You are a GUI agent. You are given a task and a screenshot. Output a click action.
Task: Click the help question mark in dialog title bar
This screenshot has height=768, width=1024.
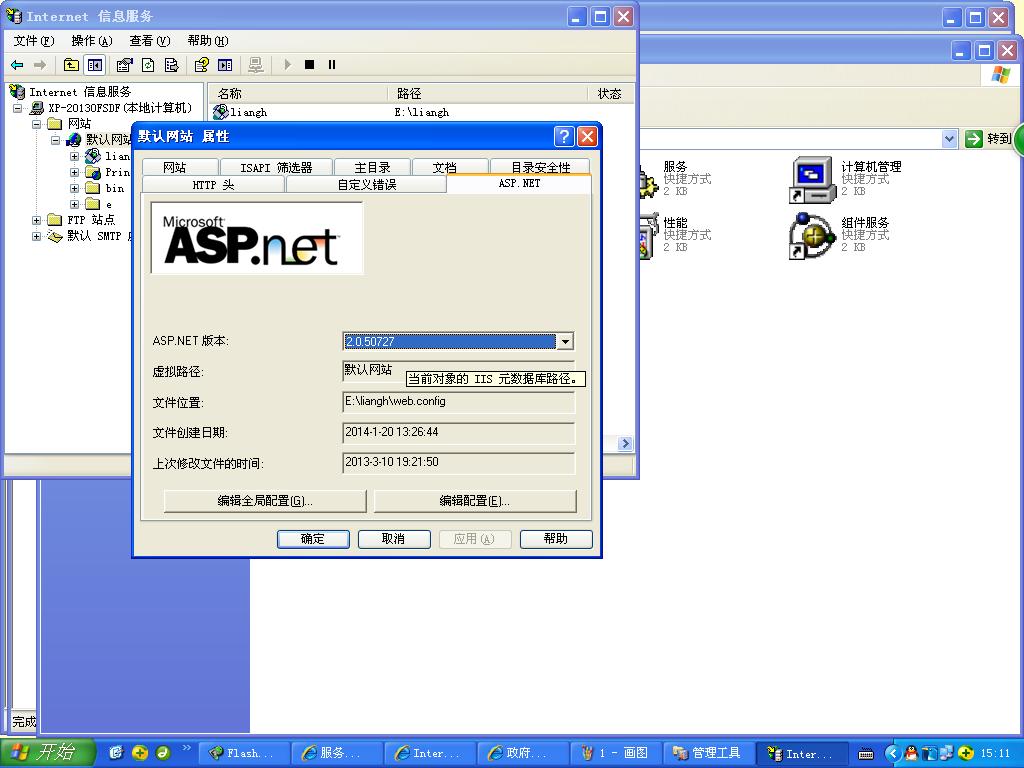[564, 136]
